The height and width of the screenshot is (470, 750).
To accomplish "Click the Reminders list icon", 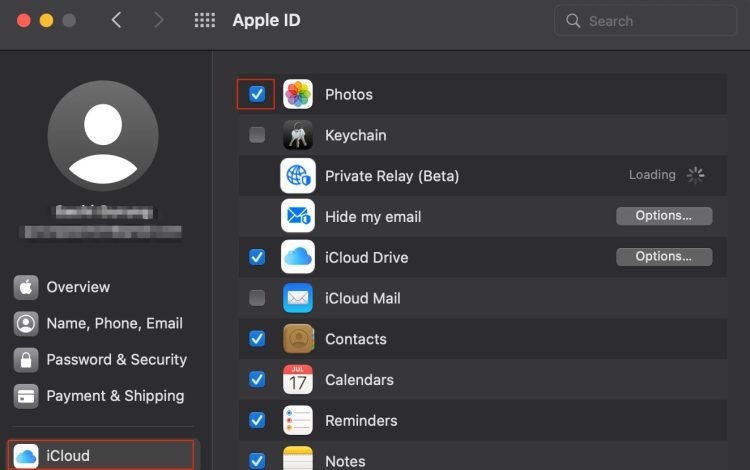I will click(298, 420).
